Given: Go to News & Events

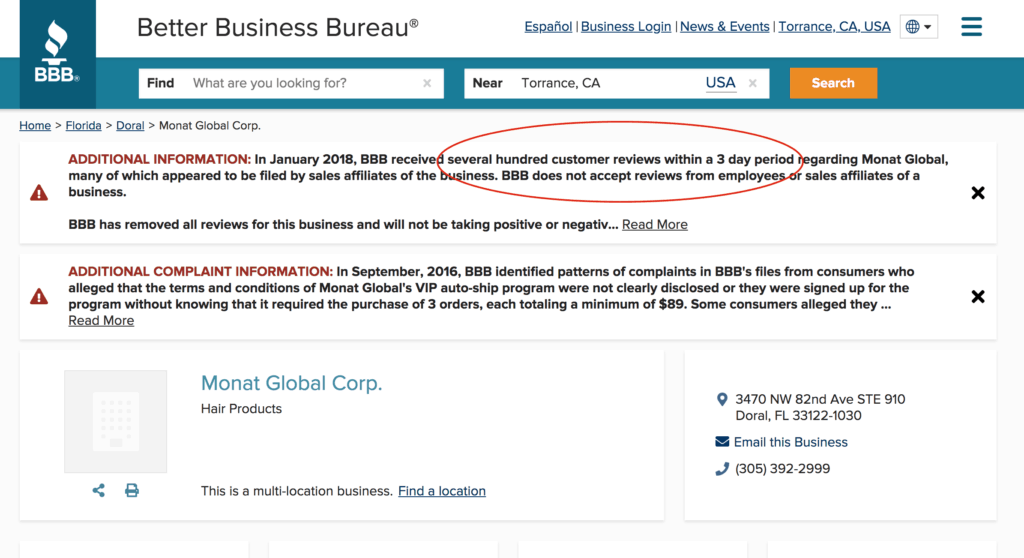Looking at the screenshot, I should point(725,27).
